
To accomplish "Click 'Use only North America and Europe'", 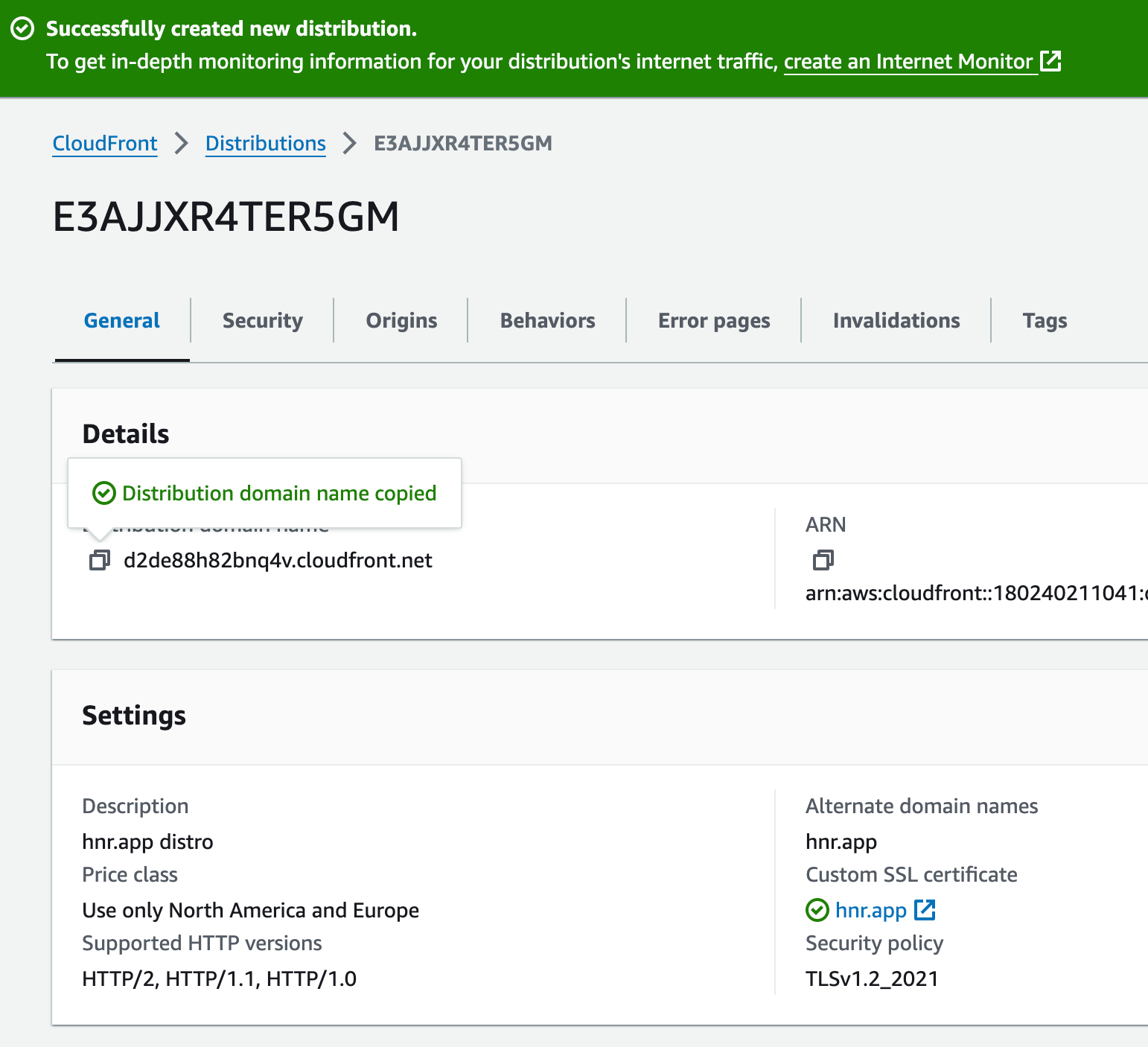I will click(x=250, y=910).
